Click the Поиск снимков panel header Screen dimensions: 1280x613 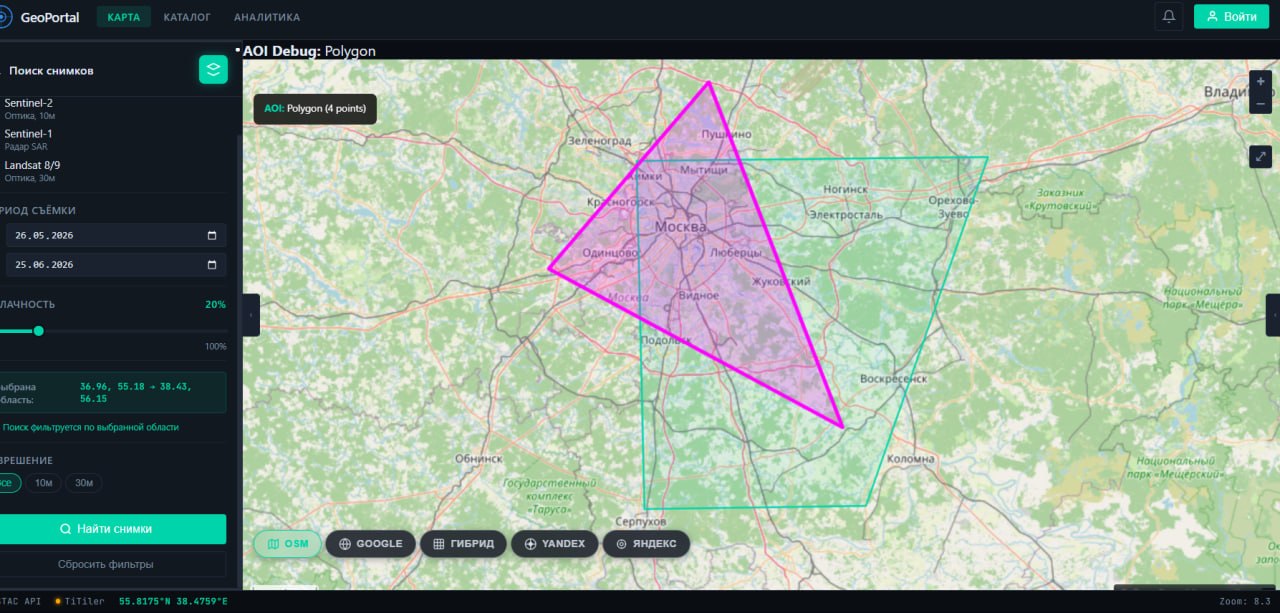click(x=52, y=71)
